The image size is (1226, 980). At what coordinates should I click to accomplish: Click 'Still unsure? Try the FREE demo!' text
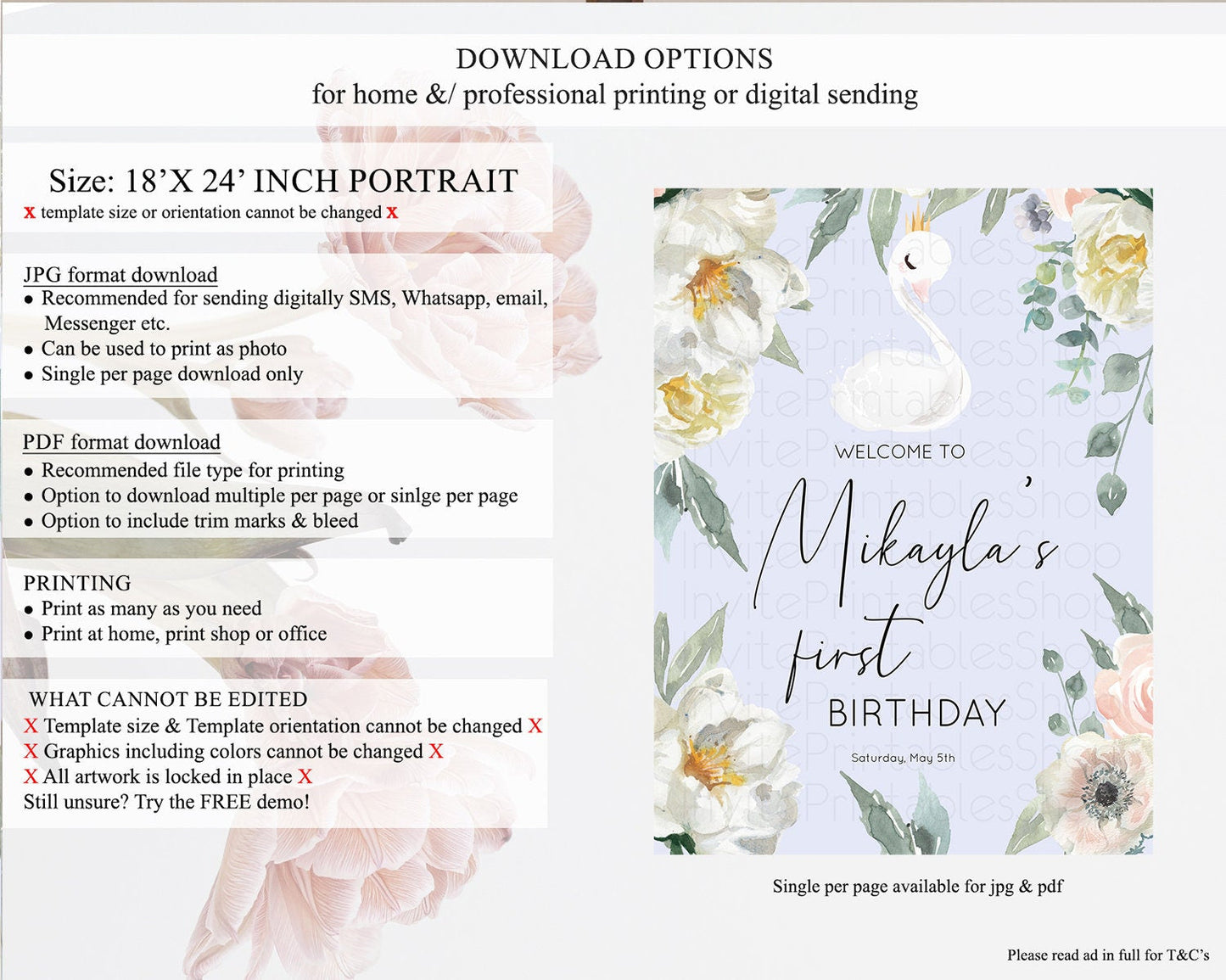166,802
